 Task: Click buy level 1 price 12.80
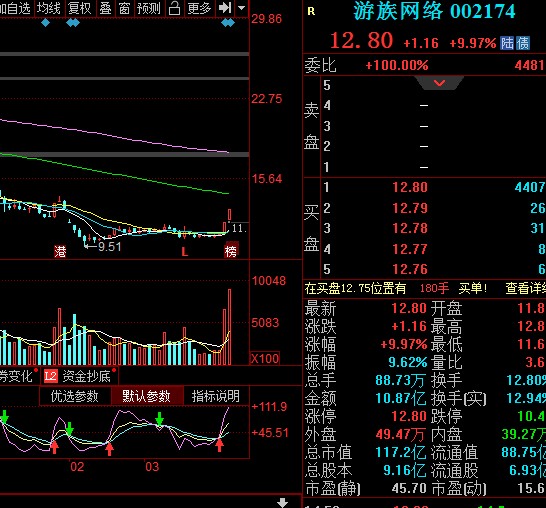tap(410, 187)
